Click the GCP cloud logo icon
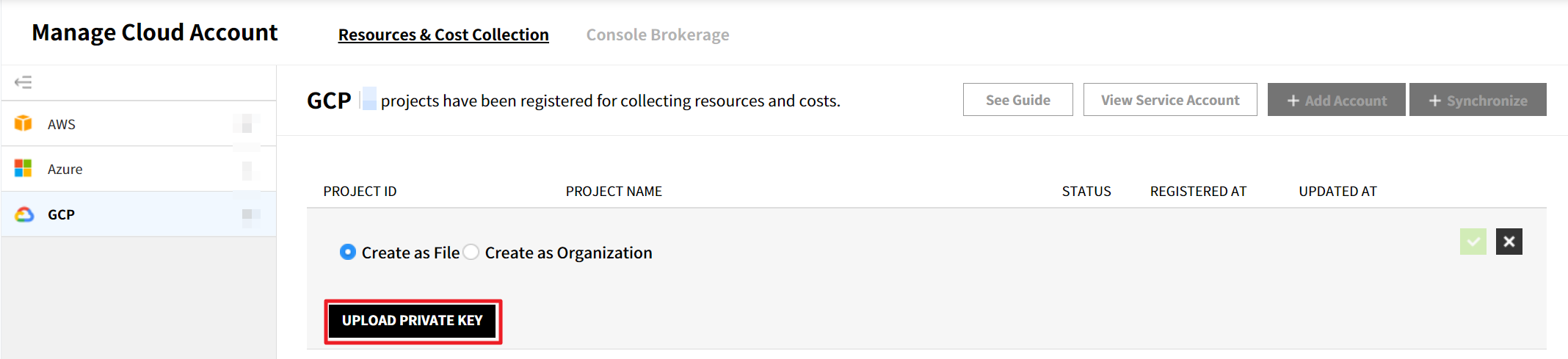 click(x=24, y=214)
